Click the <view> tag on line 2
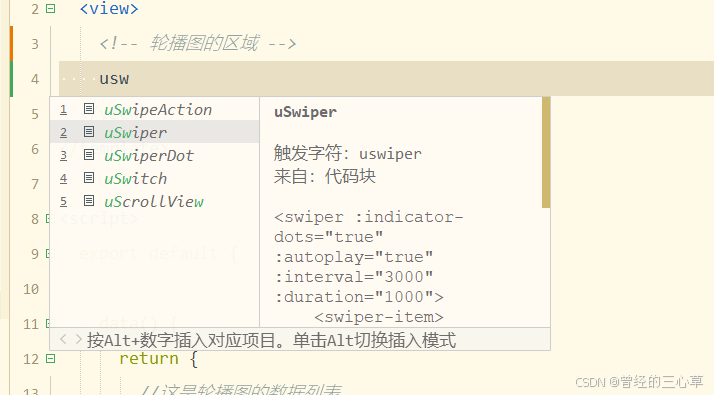Screen dimensions: 714x395 (109, 9)
